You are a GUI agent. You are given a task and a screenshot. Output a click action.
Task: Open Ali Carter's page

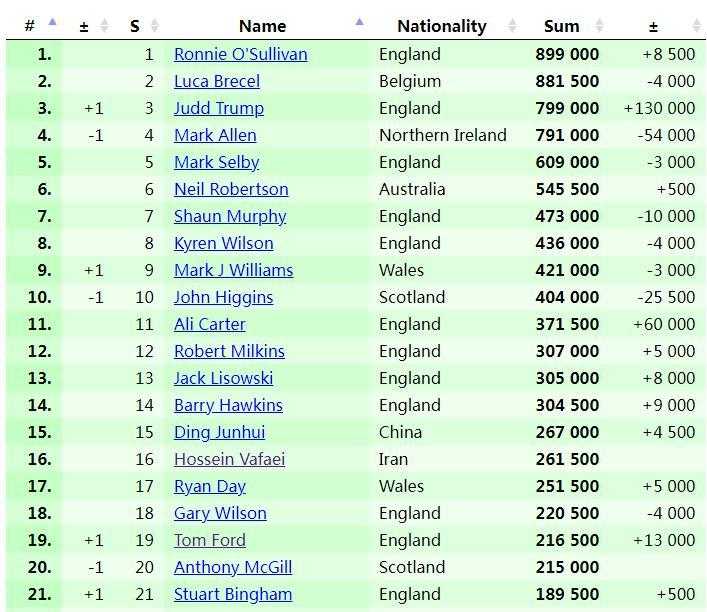point(209,324)
